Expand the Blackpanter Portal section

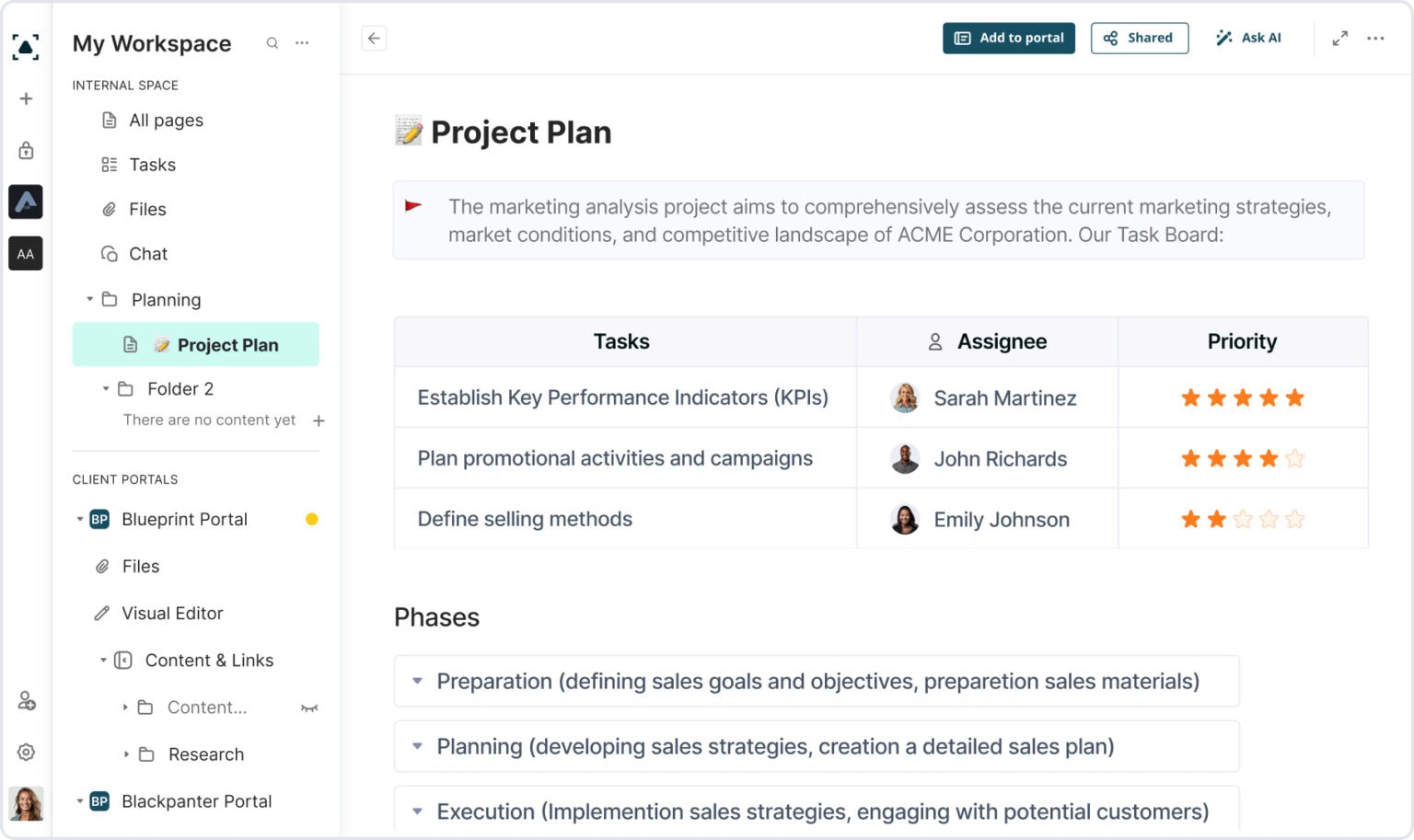tap(79, 801)
